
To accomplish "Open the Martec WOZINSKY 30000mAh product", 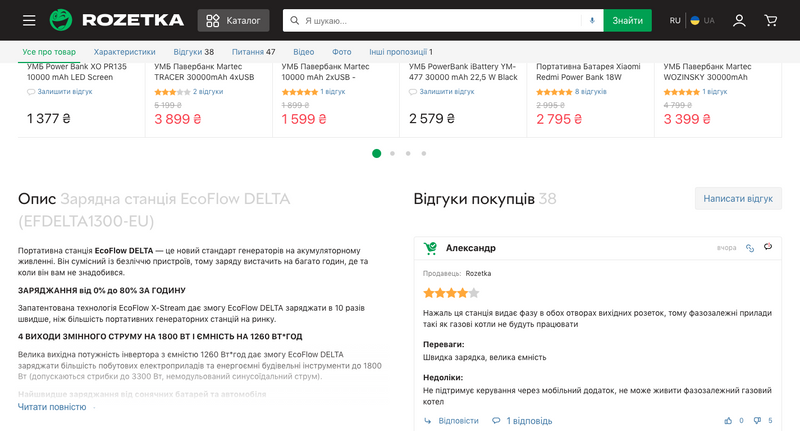I will tap(708, 72).
